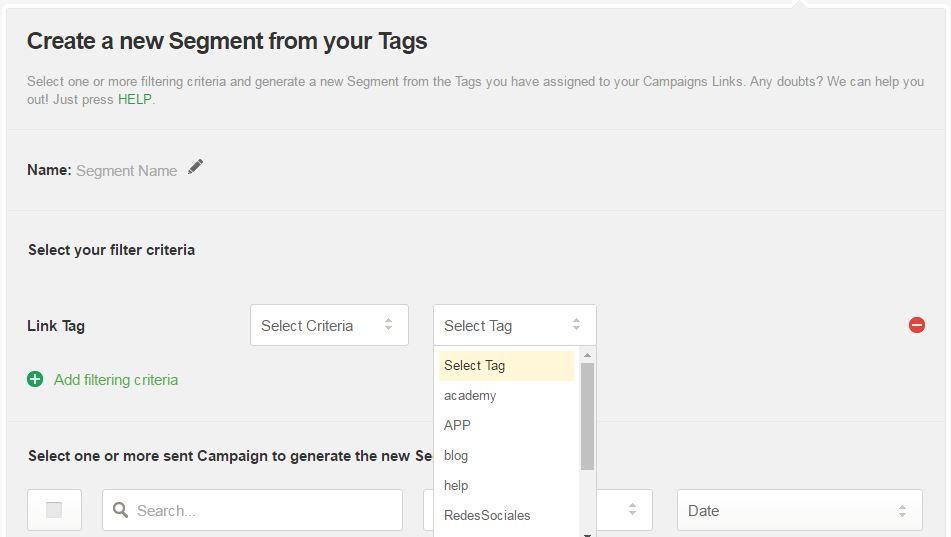Image resolution: width=951 pixels, height=537 pixels.
Task: Click the pencil icon to edit segment name
Action: click(x=195, y=167)
